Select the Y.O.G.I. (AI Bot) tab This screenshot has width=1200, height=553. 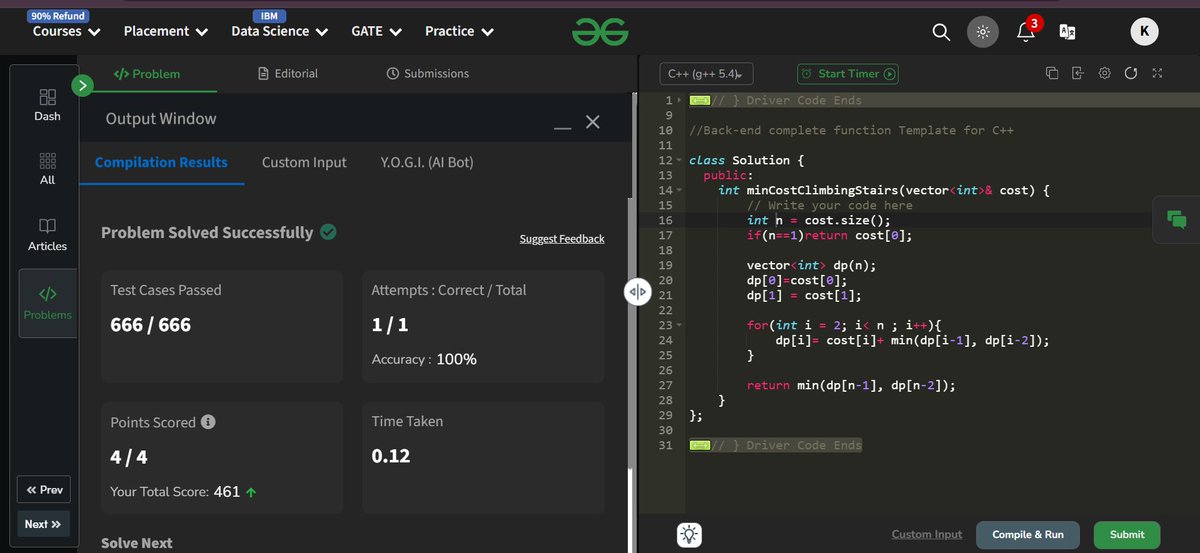pyautogui.click(x=427, y=162)
